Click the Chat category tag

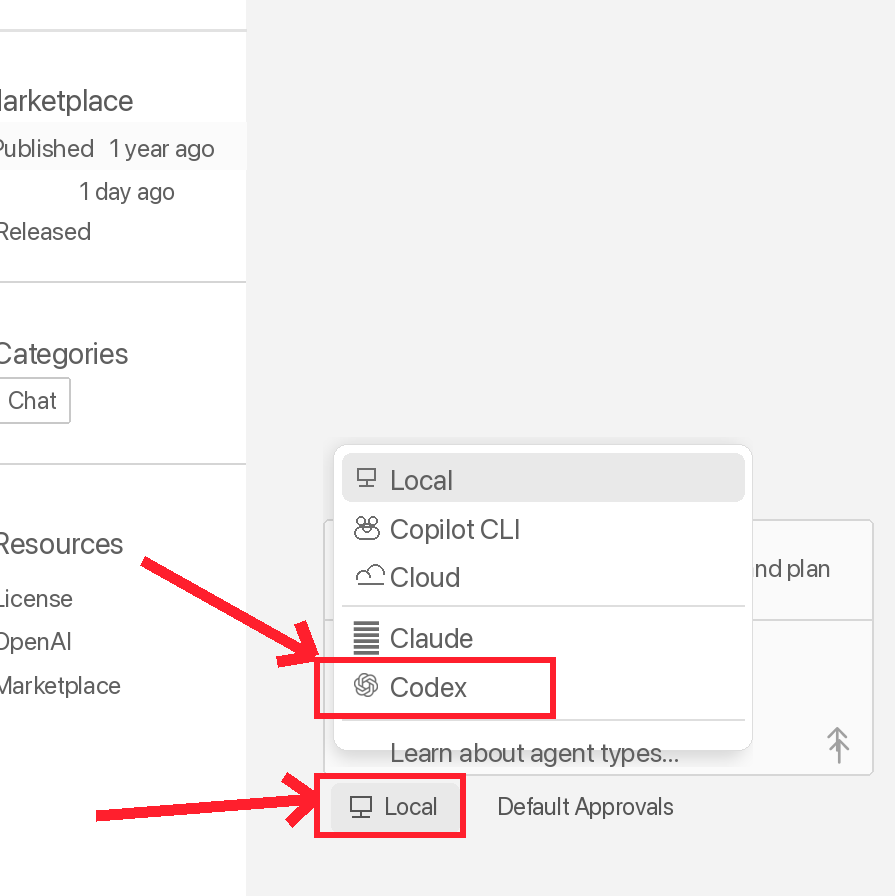pyautogui.click(x=33, y=401)
